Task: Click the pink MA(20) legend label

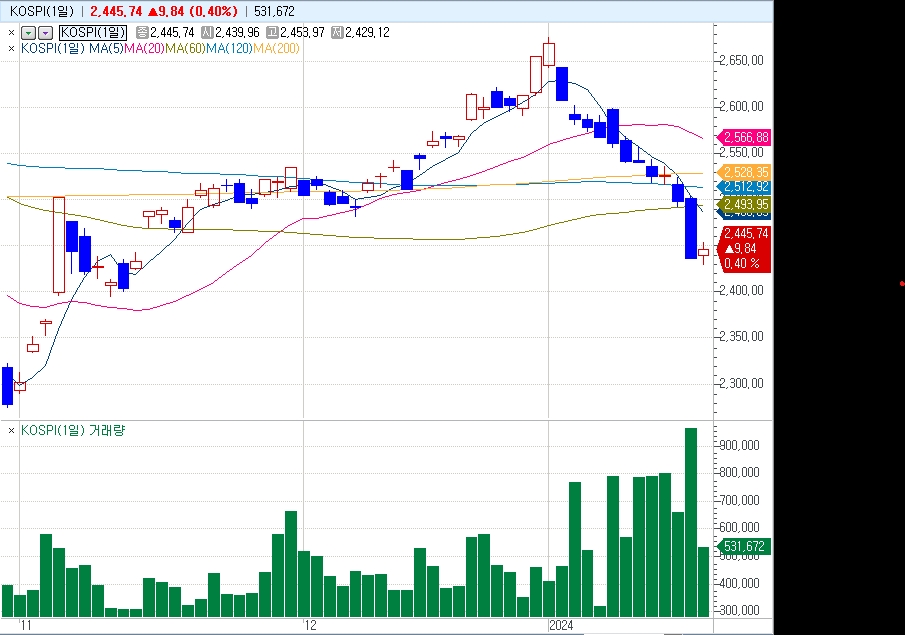Action: (144, 47)
